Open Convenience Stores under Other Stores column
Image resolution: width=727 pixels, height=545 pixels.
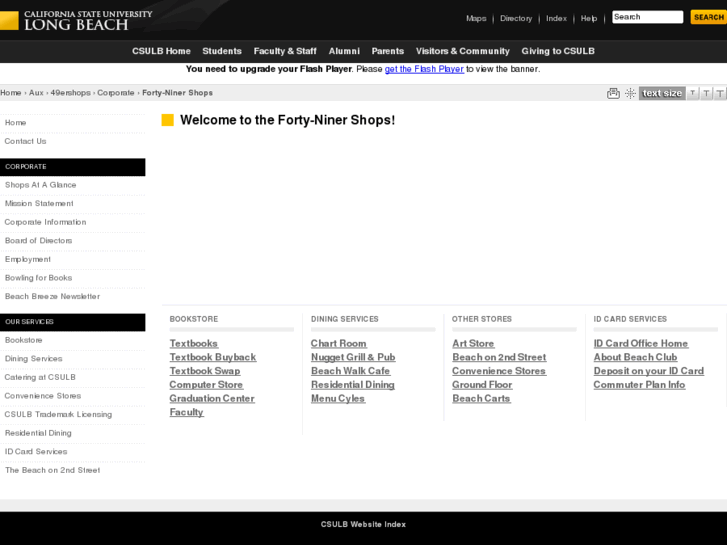click(x=499, y=371)
